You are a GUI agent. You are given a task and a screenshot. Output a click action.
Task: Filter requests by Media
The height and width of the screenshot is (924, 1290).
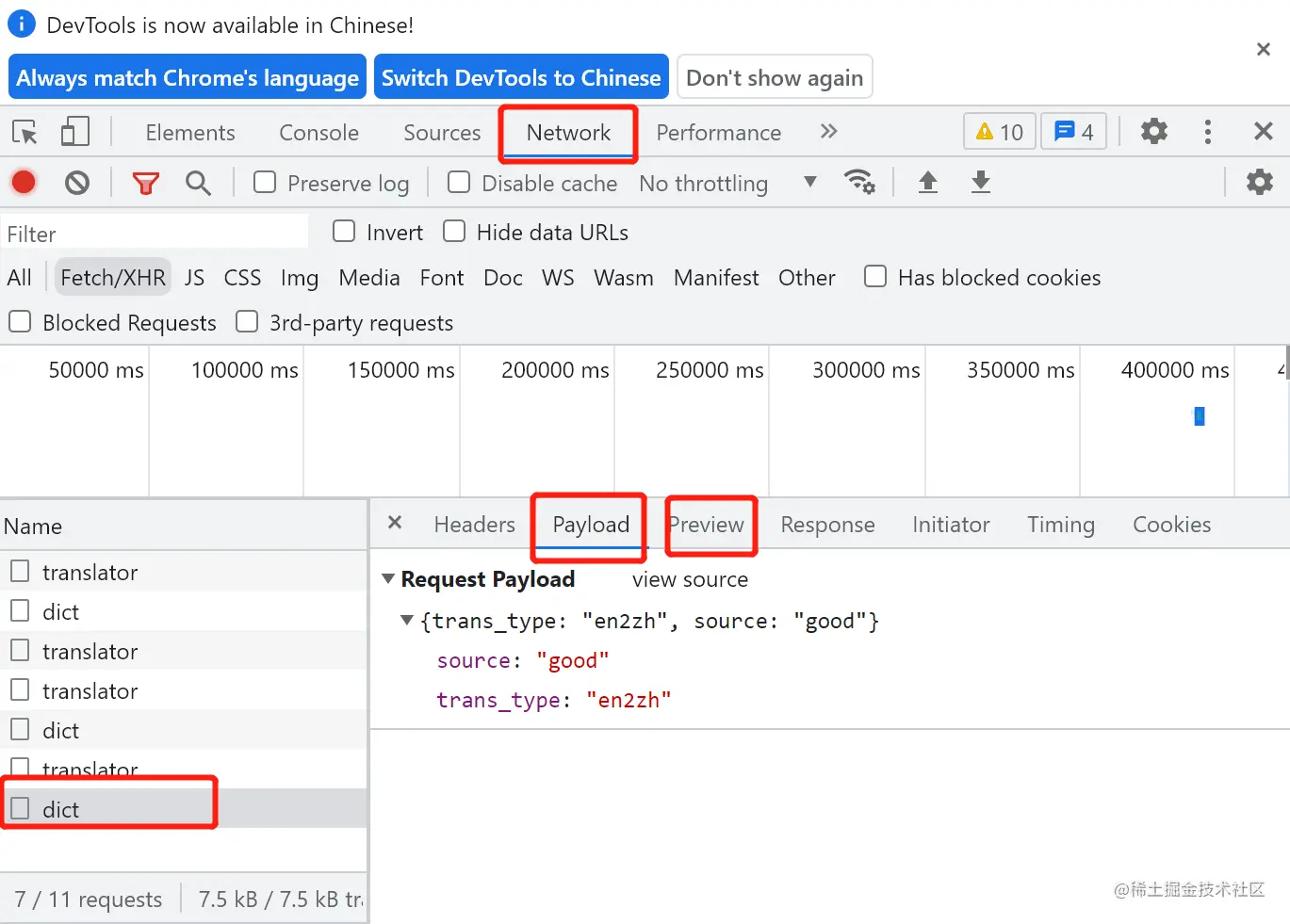tap(369, 278)
